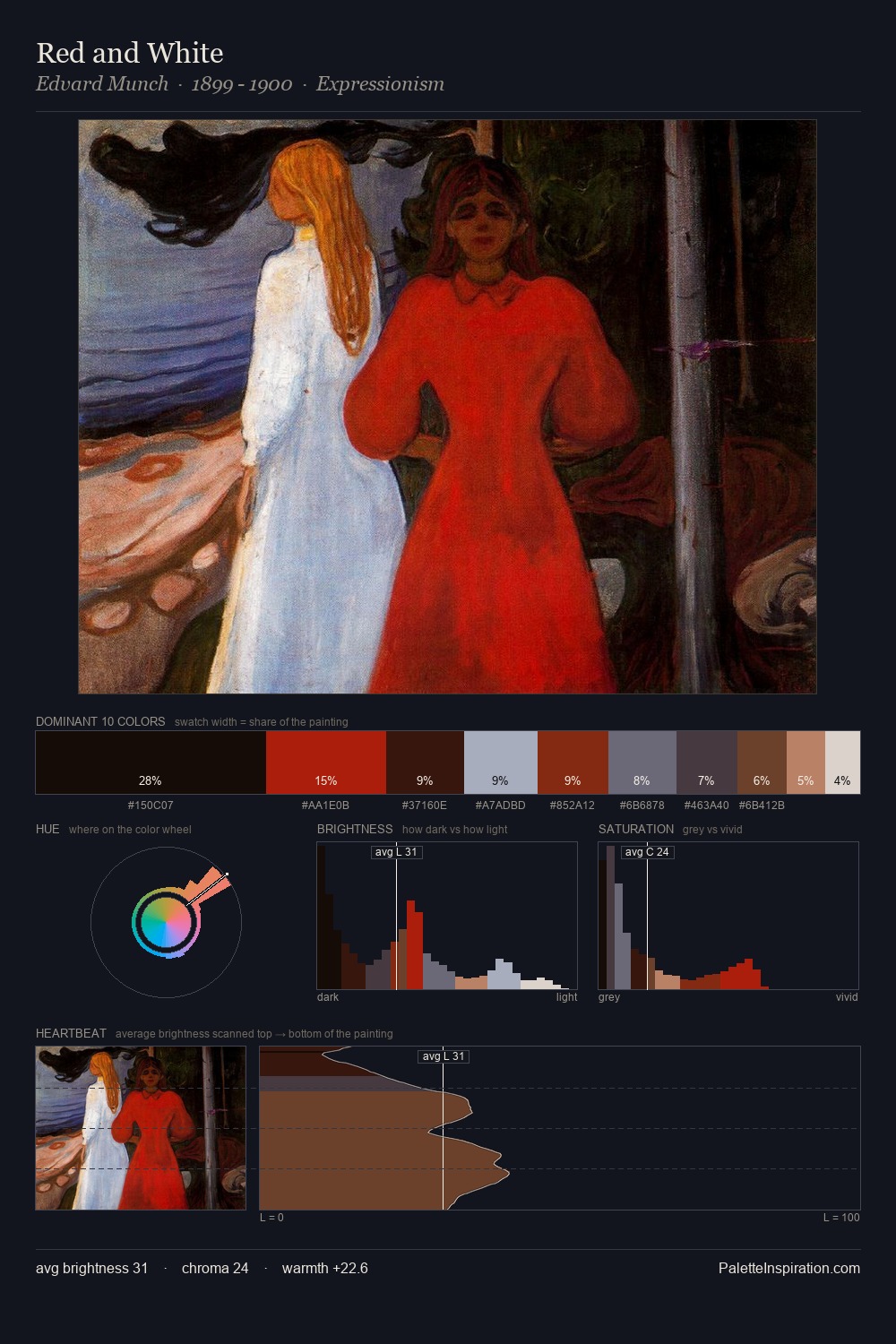The height and width of the screenshot is (1344, 896).
Task: Click 'chroma 24' in the footer
Action: click(215, 1269)
